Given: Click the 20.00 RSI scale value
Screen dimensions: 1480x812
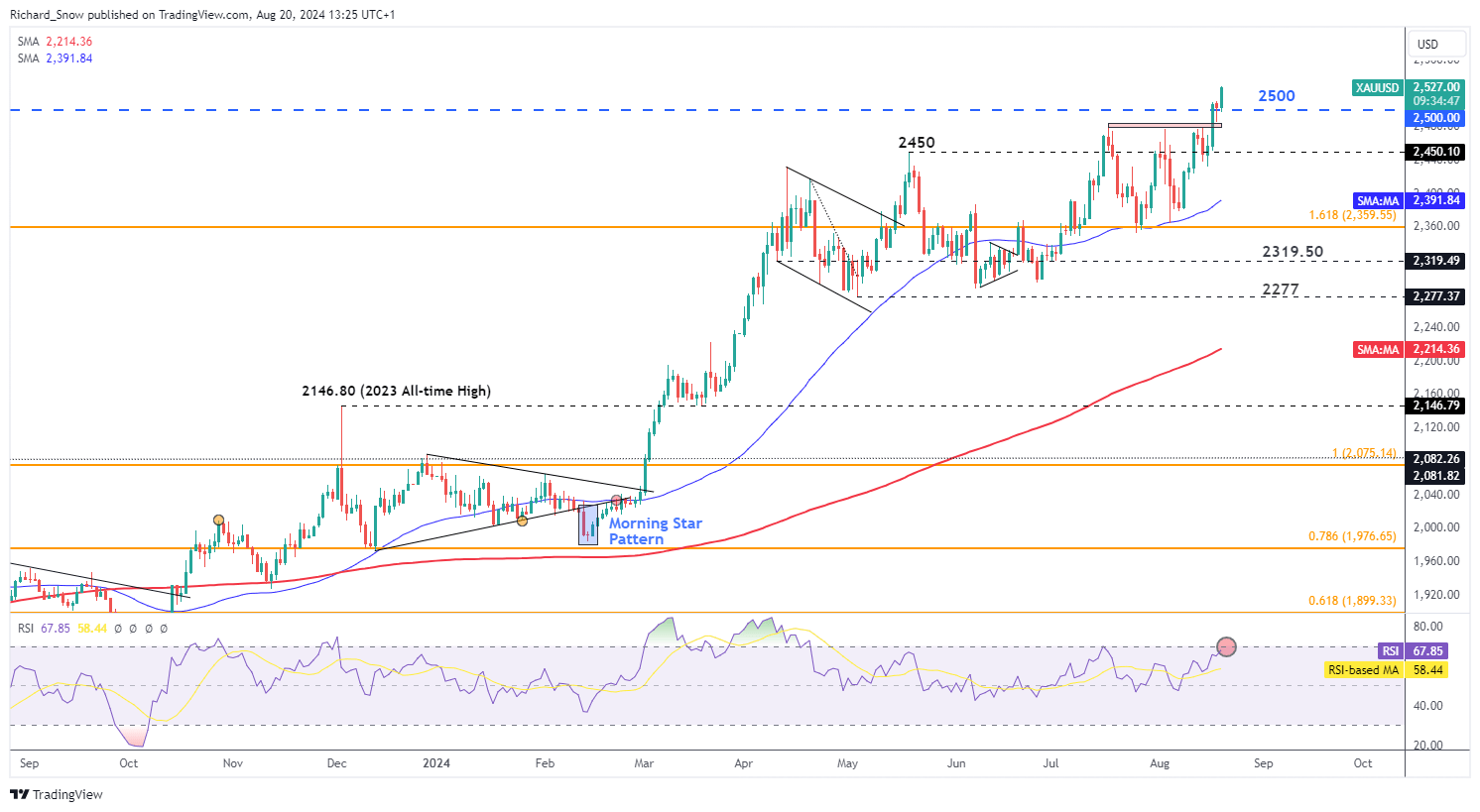Looking at the screenshot, I should (x=1427, y=746).
